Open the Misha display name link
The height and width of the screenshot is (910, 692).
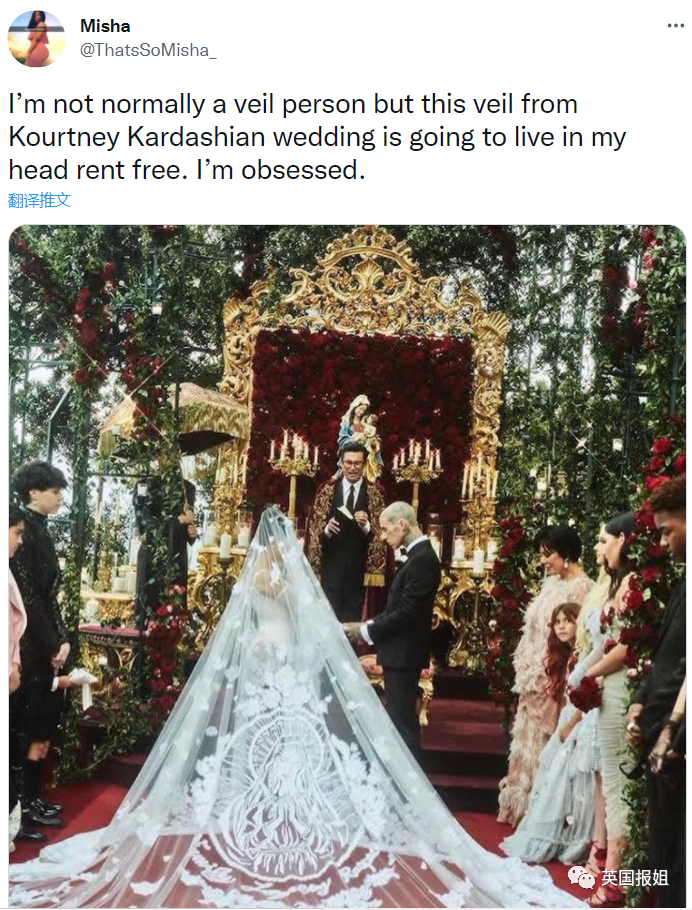click(105, 26)
